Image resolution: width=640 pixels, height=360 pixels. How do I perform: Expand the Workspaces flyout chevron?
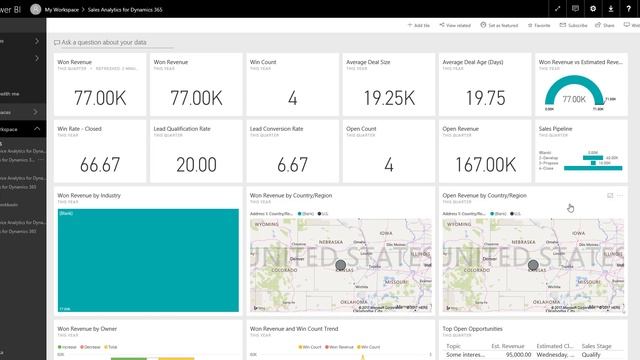click(36, 112)
